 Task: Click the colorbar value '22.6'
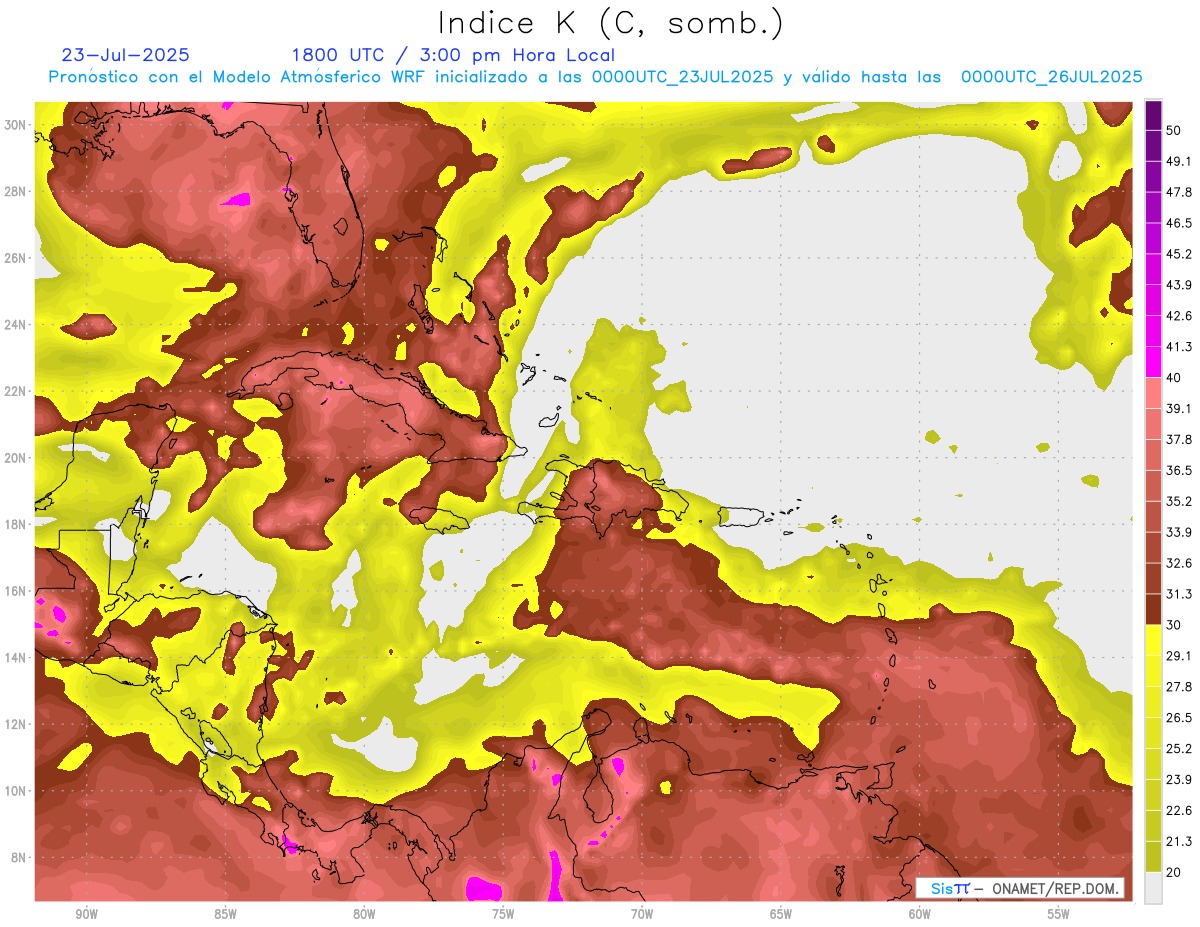click(1179, 811)
